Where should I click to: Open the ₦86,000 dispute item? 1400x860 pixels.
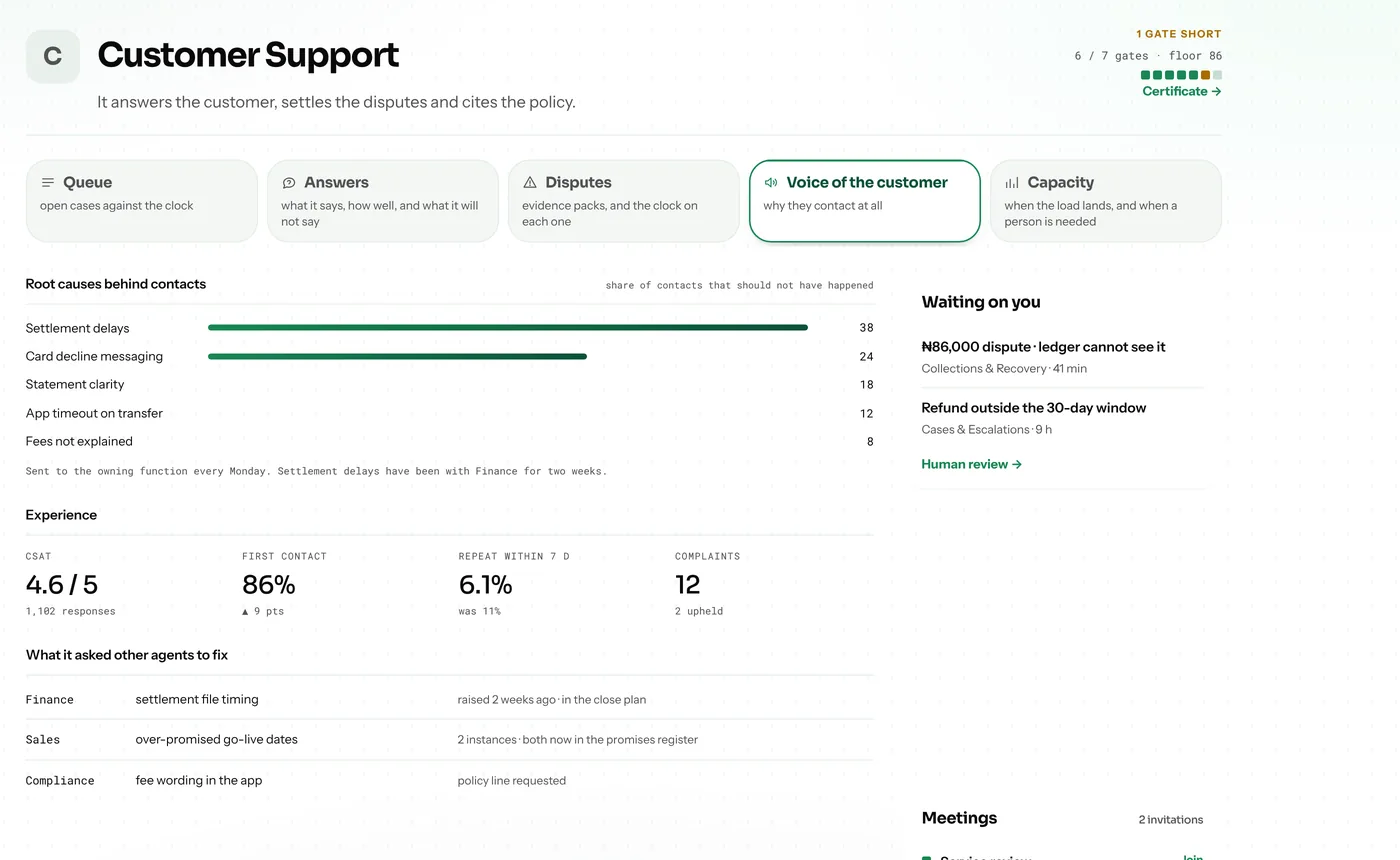coord(1062,357)
